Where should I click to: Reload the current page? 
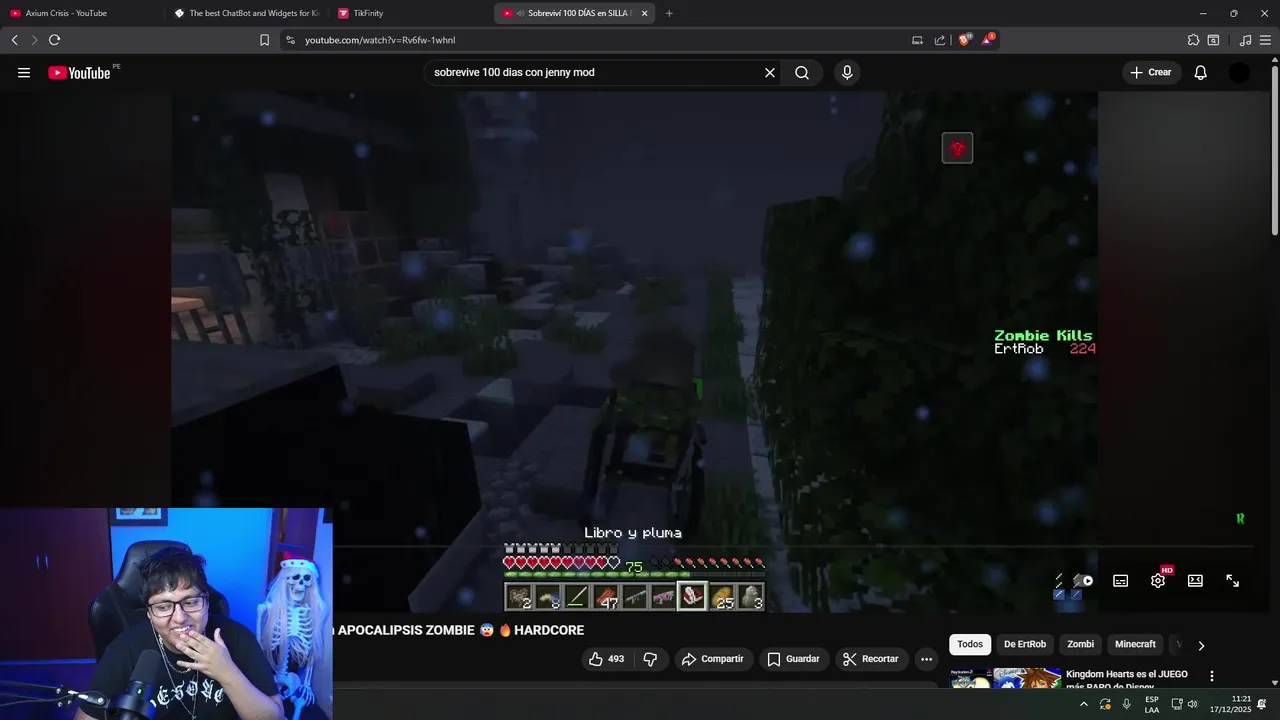(x=54, y=40)
